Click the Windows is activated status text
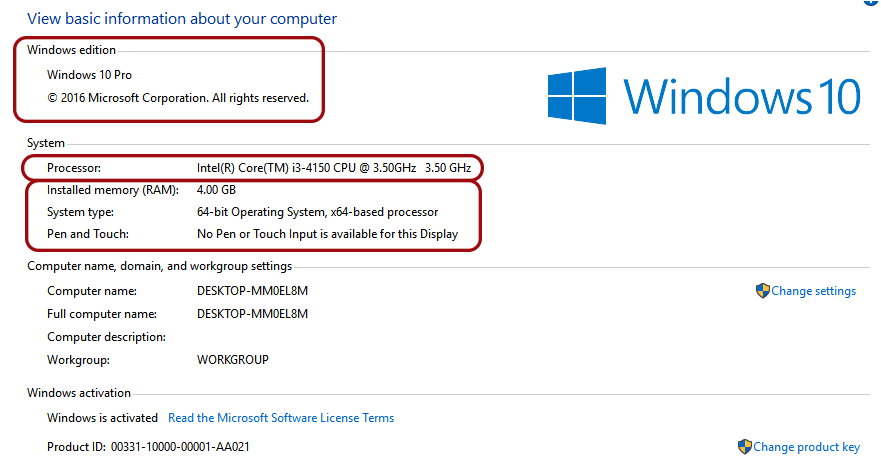Viewport: 881px width, 476px height. pos(102,418)
